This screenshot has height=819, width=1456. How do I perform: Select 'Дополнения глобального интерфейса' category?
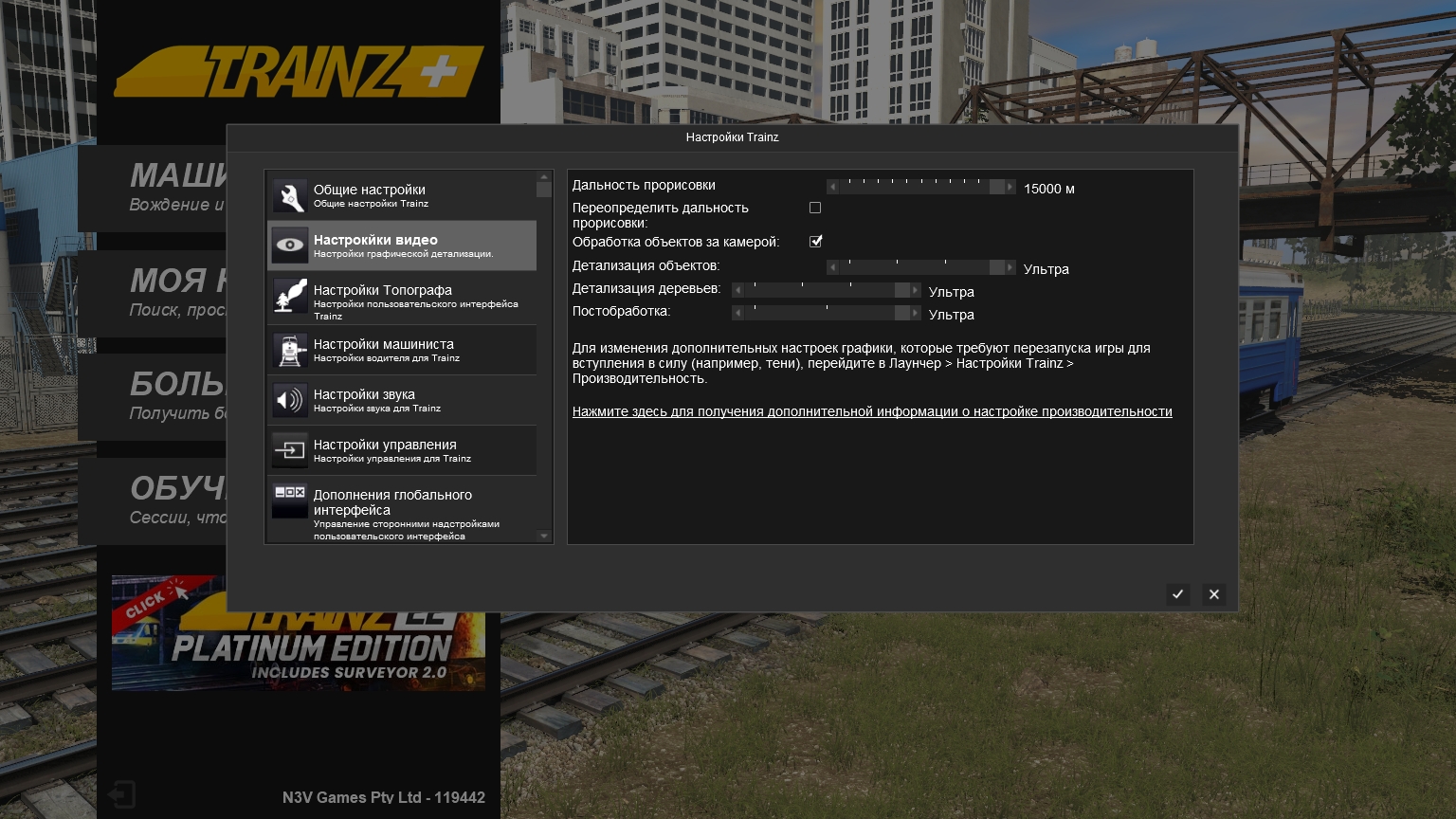(402, 510)
